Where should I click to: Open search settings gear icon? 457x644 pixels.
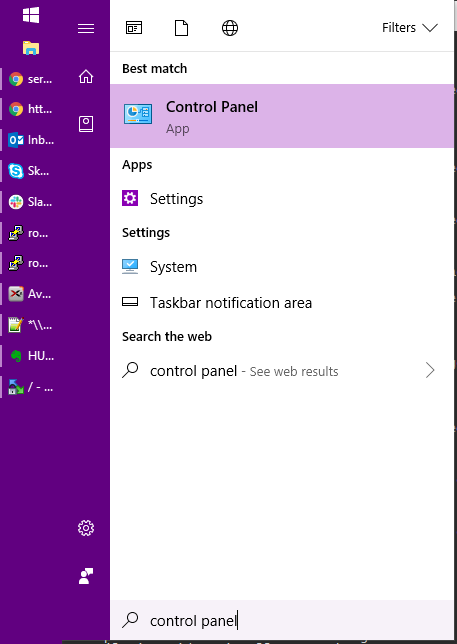pyautogui.click(x=86, y=528)
